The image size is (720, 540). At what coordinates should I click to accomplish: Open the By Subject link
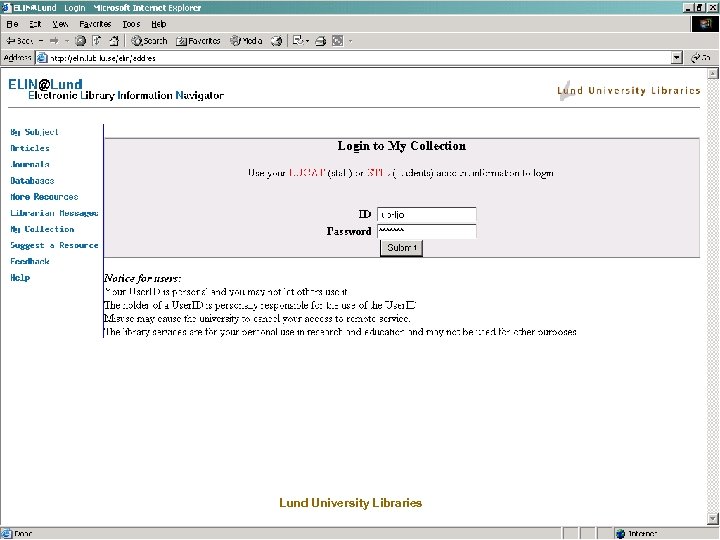(x=34, y=132)
